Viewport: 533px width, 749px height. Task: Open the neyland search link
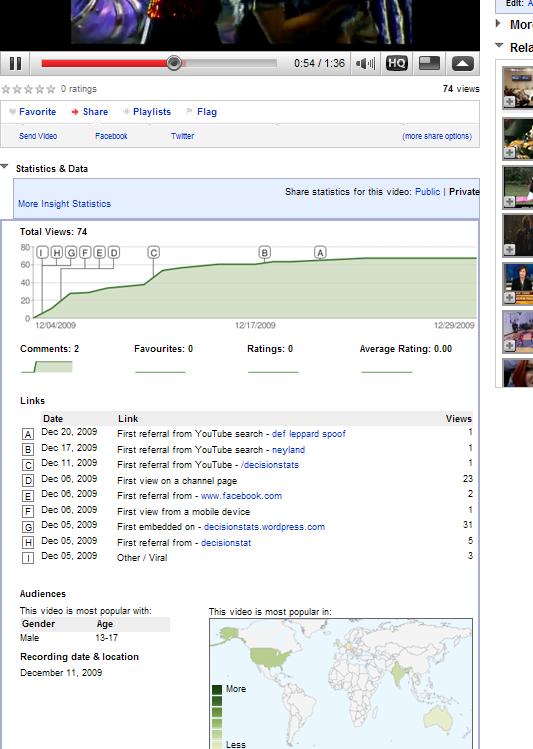tap(288, 449)
